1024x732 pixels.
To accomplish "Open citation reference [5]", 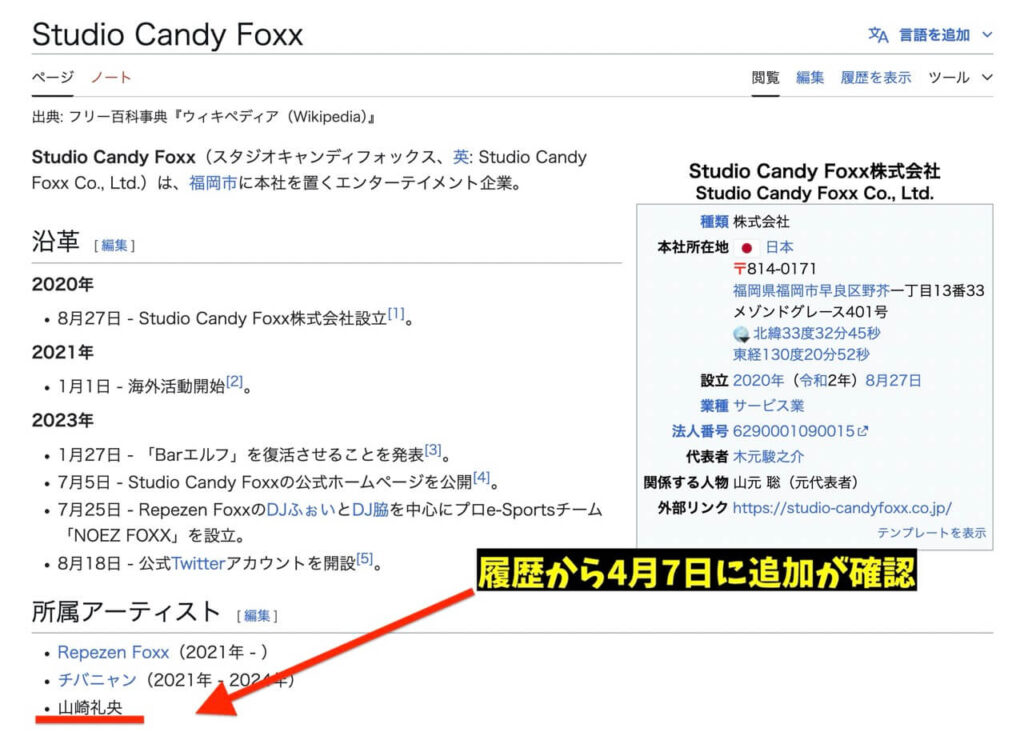I will coord(364,558).
